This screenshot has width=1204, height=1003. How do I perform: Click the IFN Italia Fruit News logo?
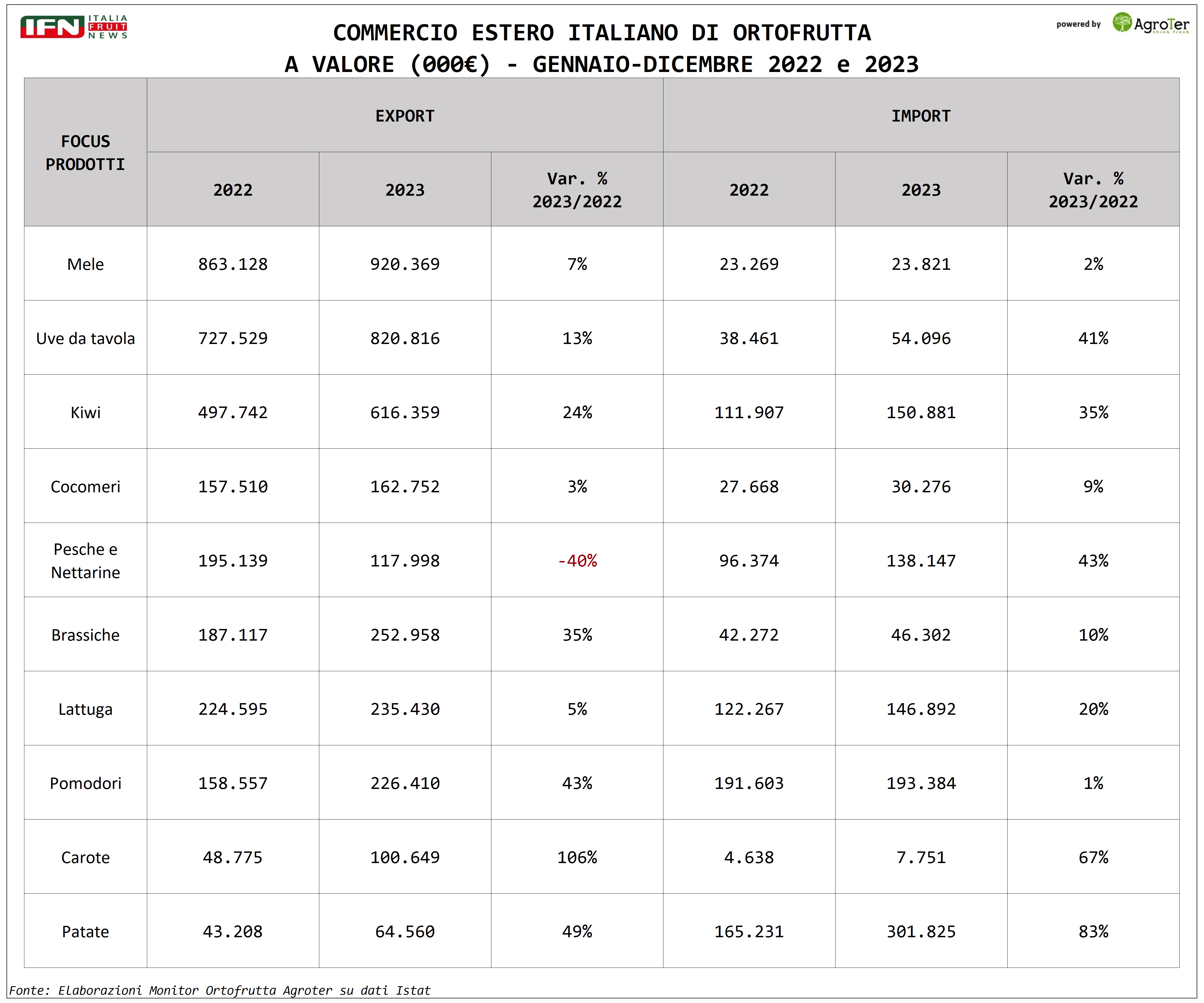tap(73, 27)
